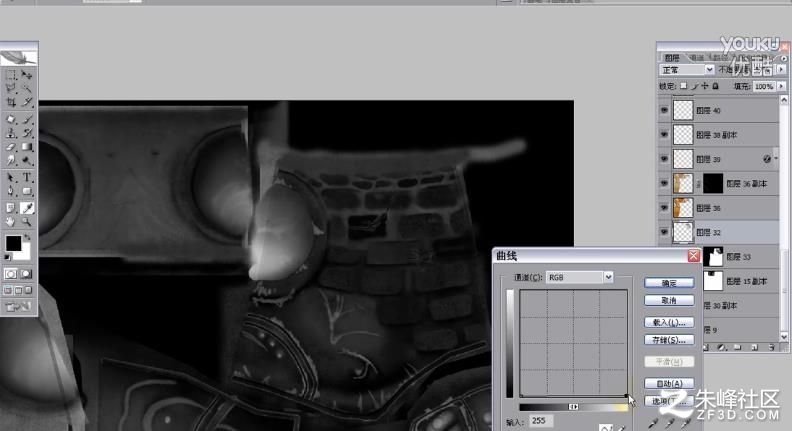This screenshot has width=792, height=431.
Task: Hide layer 图层 38 副本
Action: point(664,134)
